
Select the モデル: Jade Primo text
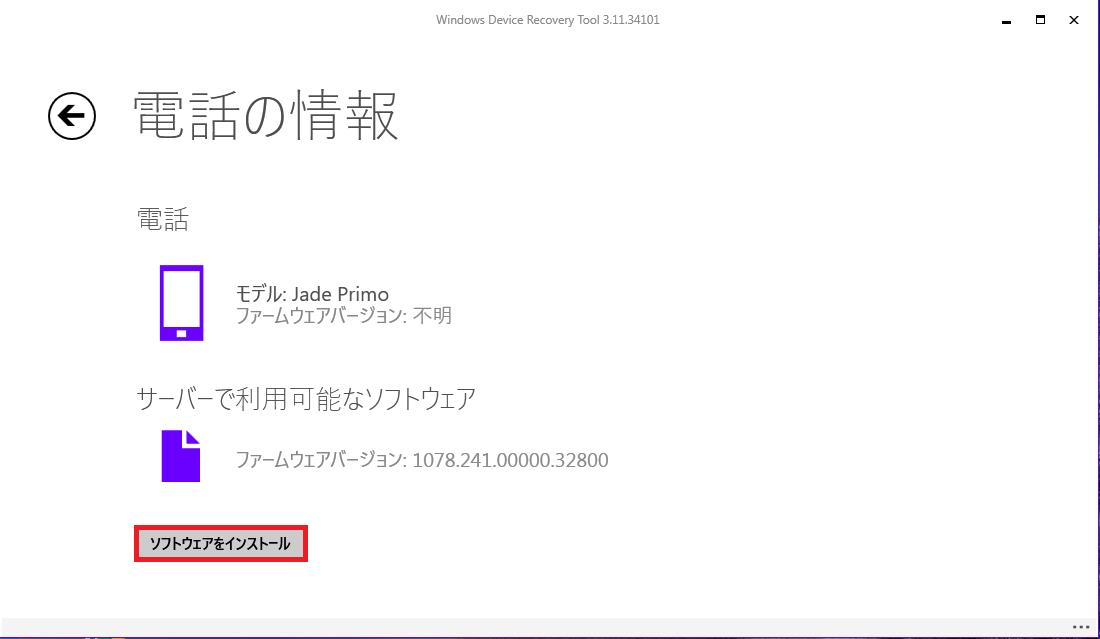tap(312, 294)
